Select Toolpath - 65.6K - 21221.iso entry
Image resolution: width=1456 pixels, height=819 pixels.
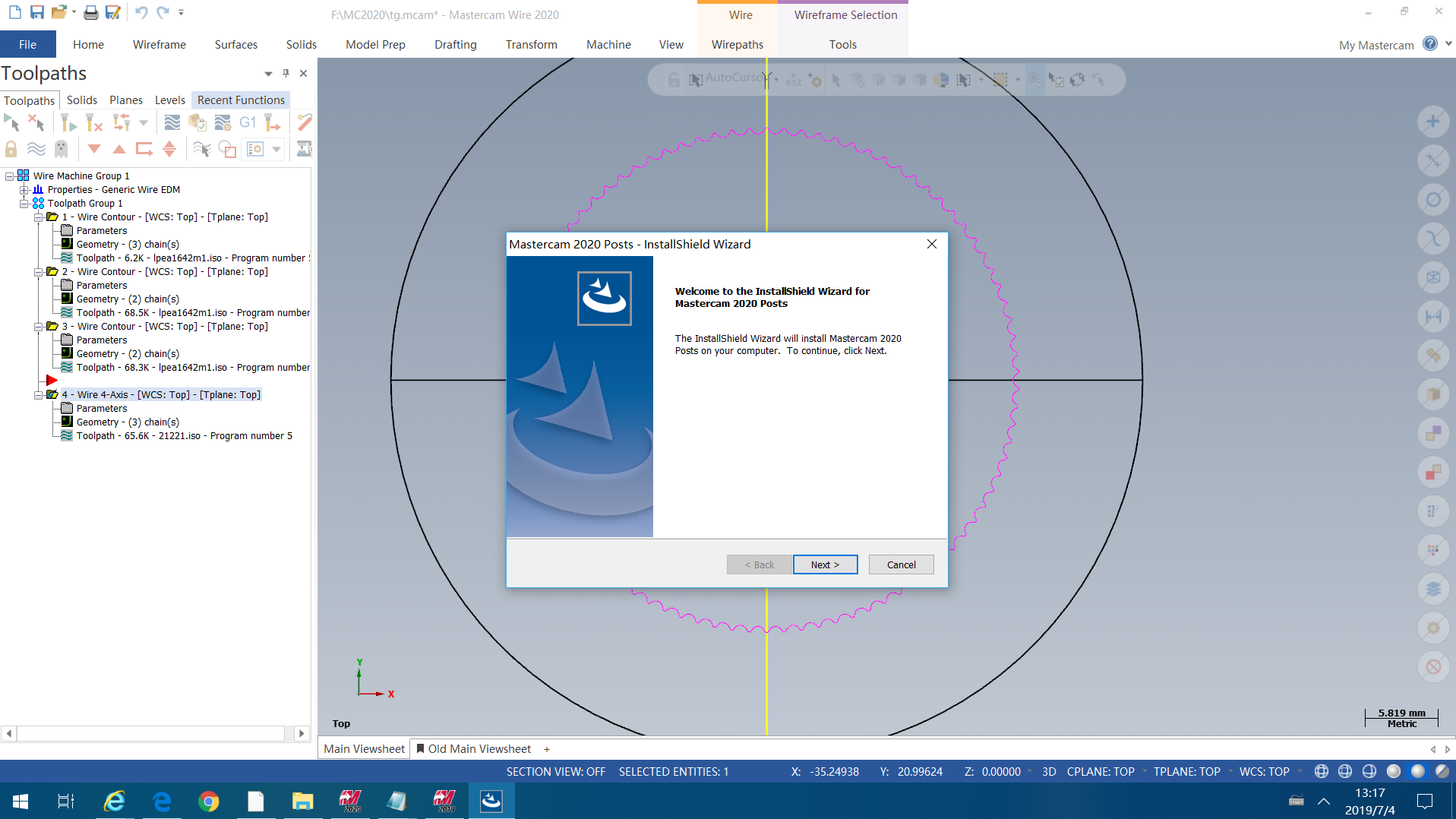click(184, 436)
